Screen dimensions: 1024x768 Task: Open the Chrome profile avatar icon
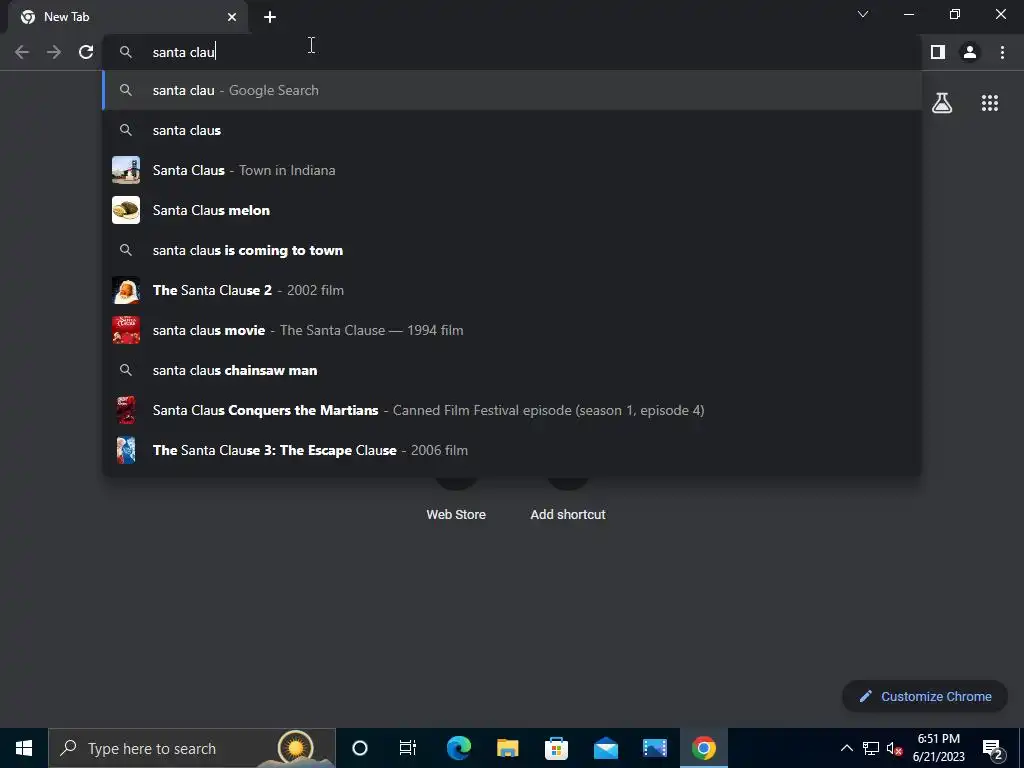(x=970, y=52)
